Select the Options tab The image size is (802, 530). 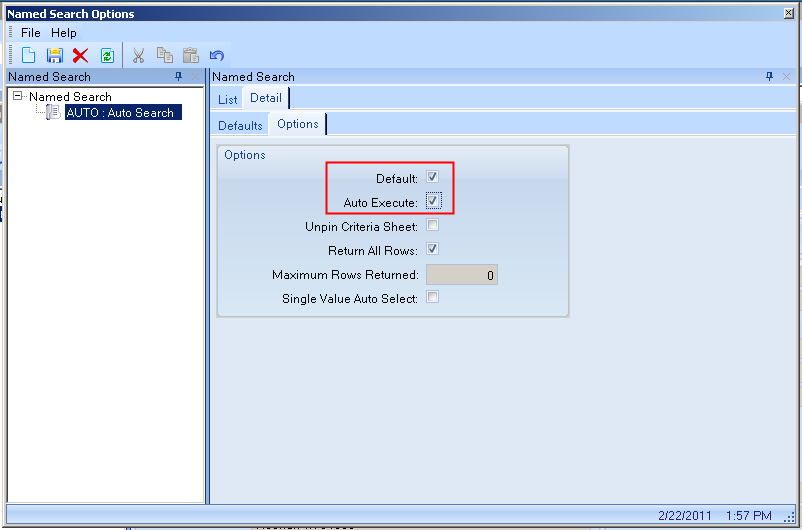click(x=298, y=124)
